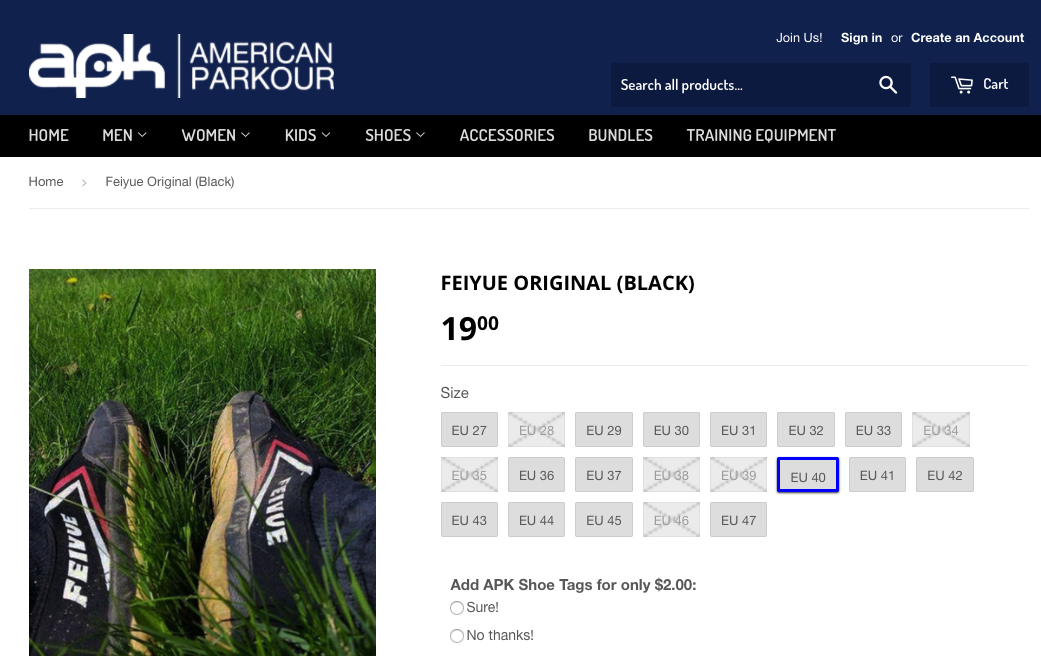Open the SHOES dropdown menu
1041x656 pixels.
click(395, 135)
